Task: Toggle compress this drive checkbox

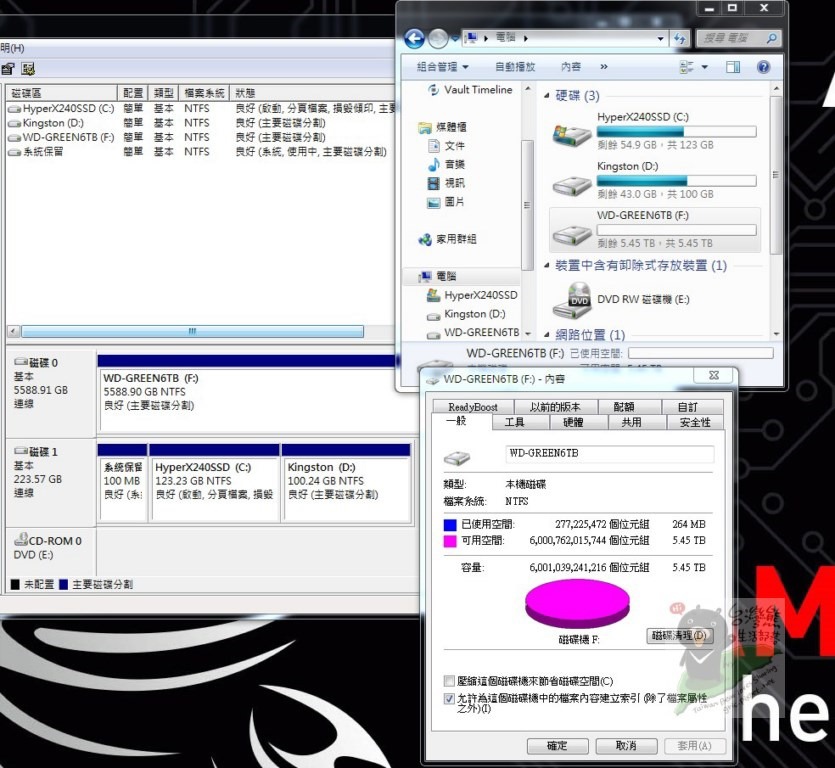Action: coord(449,681)
